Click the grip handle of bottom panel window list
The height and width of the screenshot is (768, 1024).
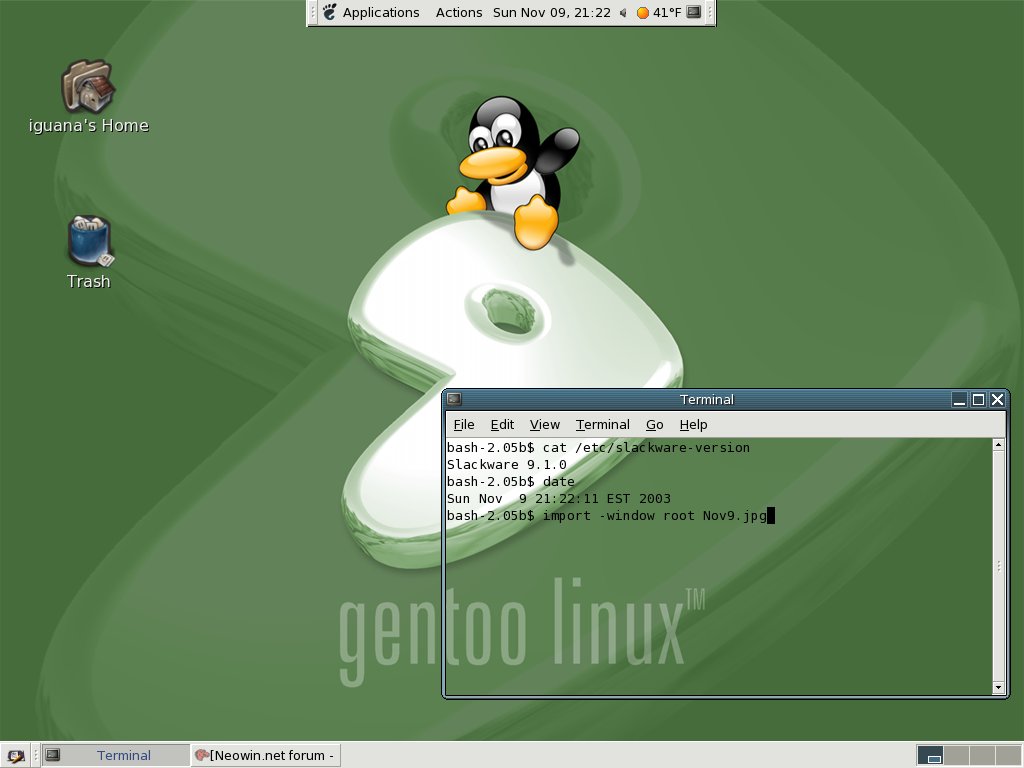pyautogui.click(x=35, y=756)
